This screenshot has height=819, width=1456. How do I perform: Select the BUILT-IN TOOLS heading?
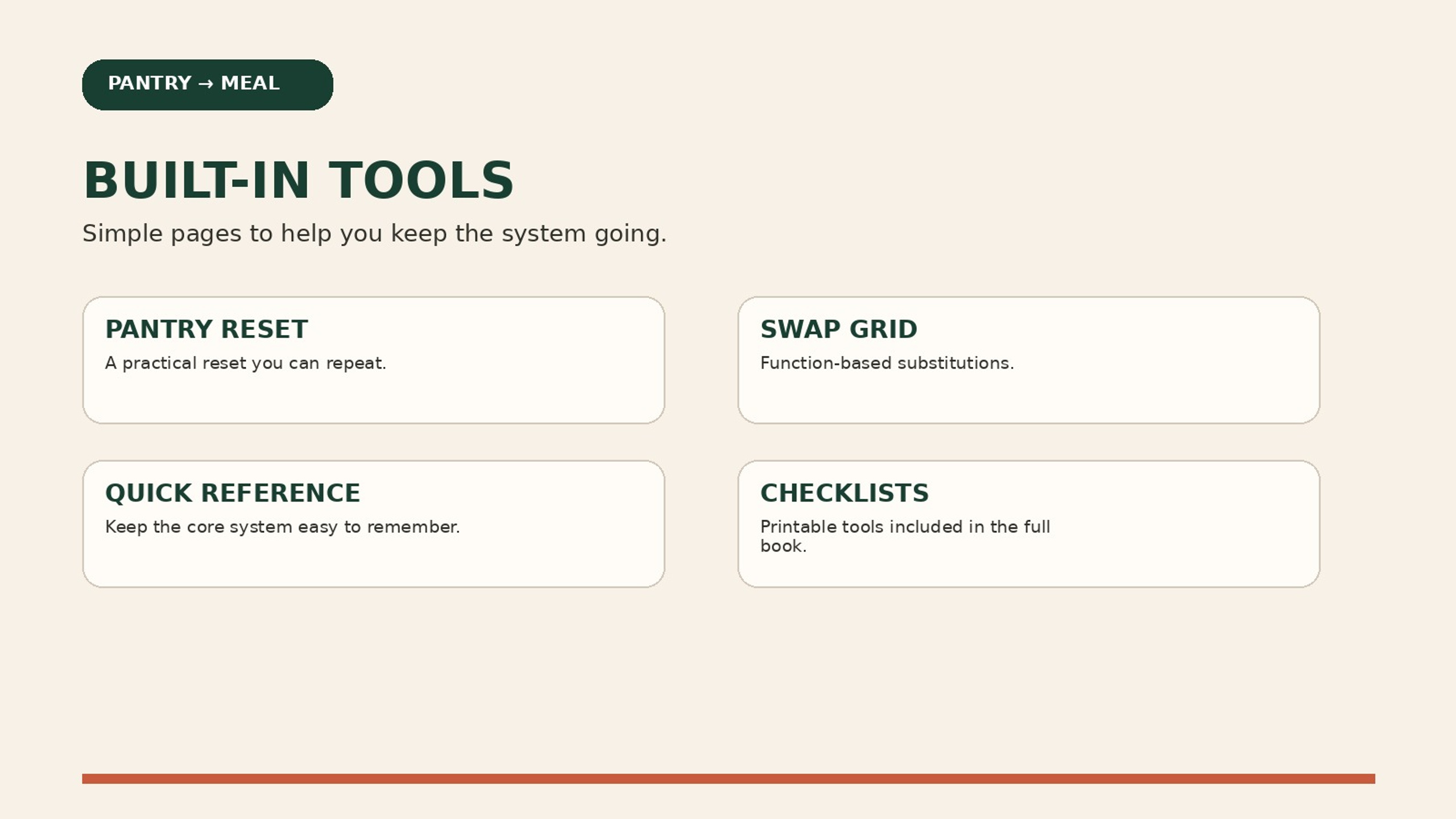click(299, 181)
